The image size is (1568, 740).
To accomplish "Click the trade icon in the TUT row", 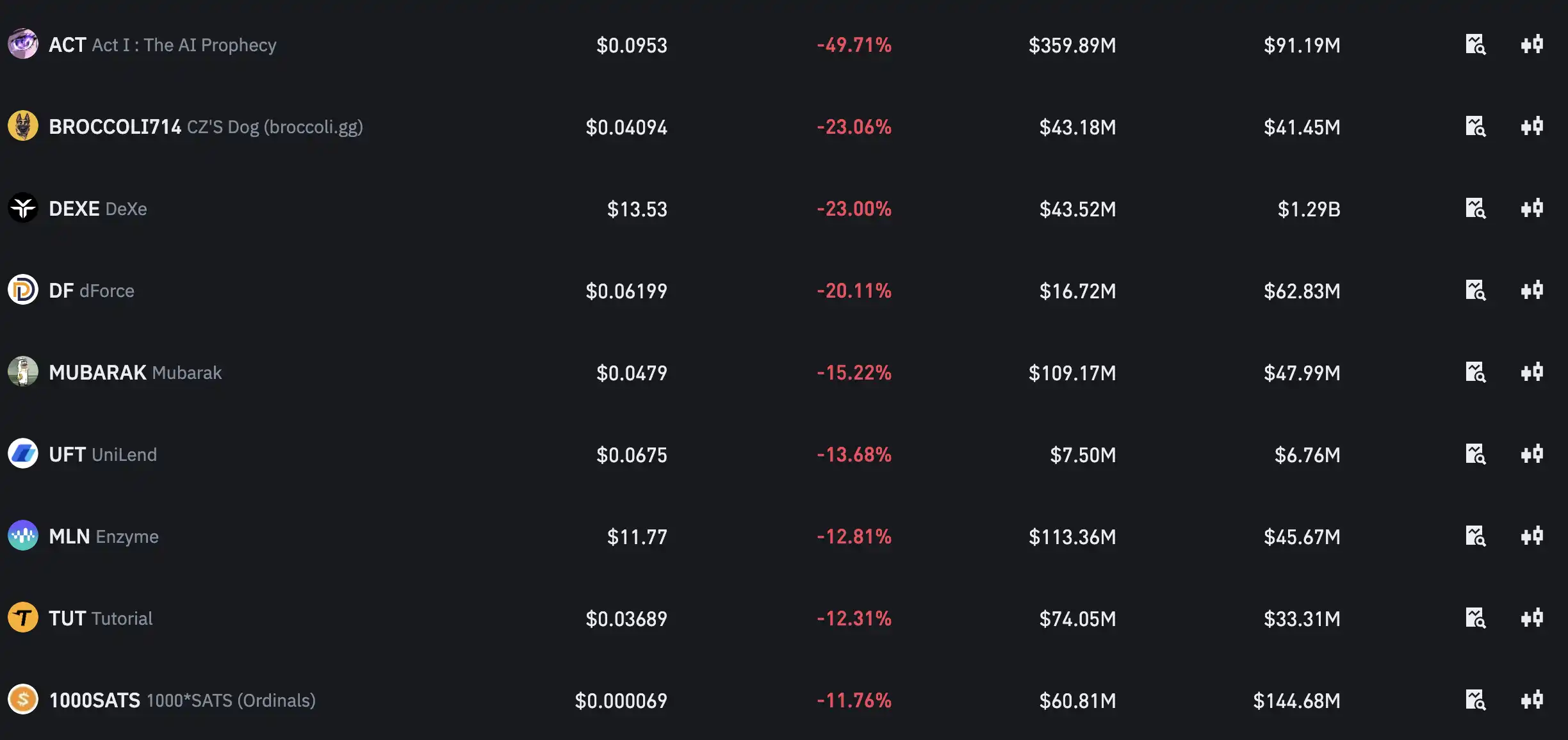I will tap(1532, 618).
